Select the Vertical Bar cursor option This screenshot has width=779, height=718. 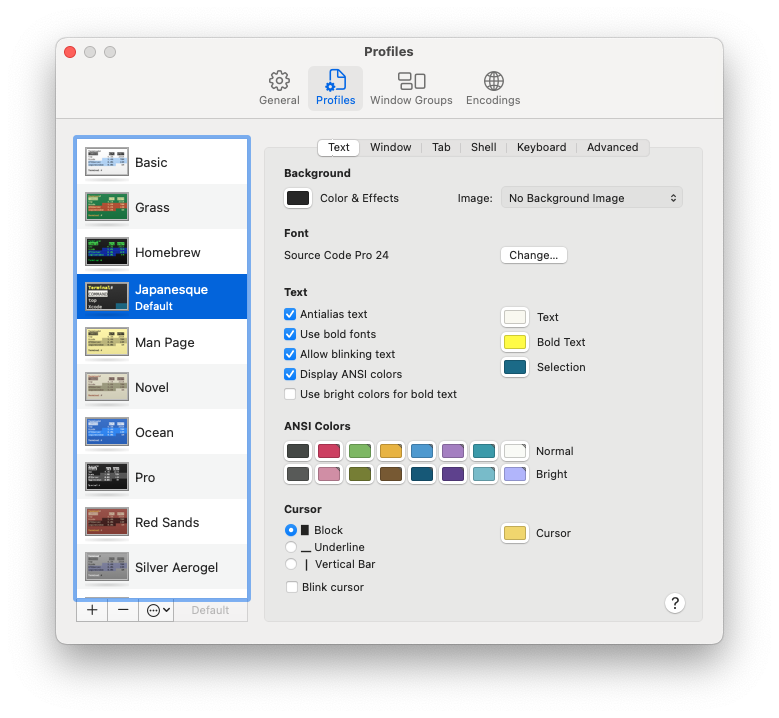[x=291, y=564]
